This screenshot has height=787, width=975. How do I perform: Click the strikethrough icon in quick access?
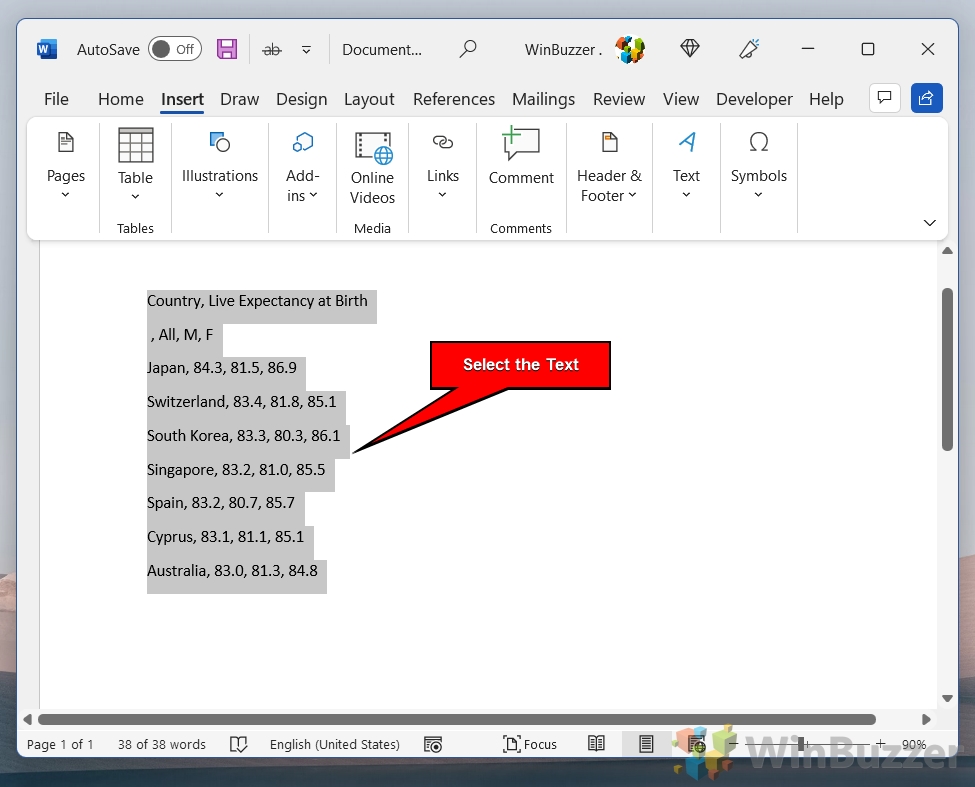pyautogui.click(x=271, y=49)
